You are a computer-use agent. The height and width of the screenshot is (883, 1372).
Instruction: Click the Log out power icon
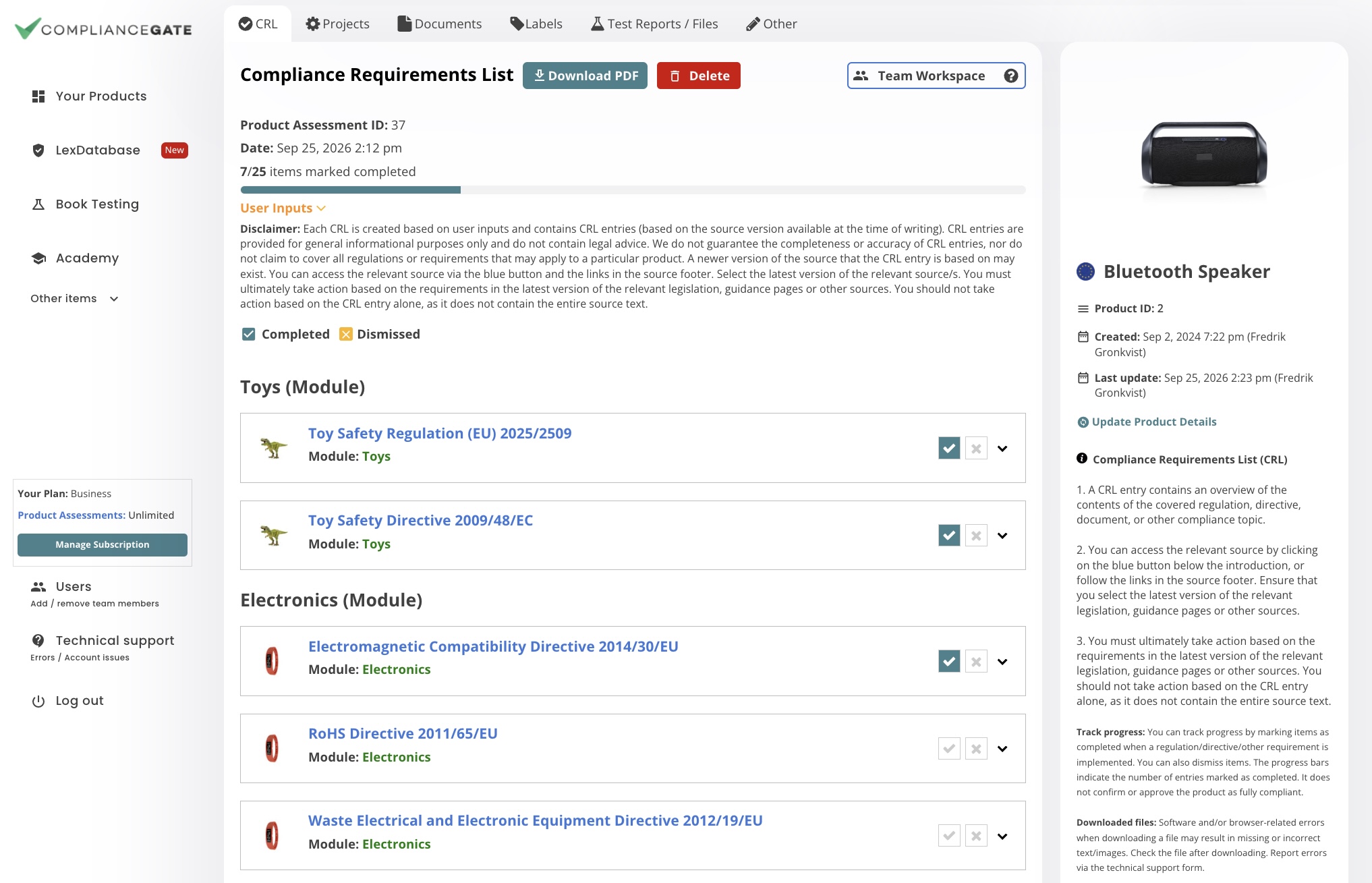coord(38,701)
